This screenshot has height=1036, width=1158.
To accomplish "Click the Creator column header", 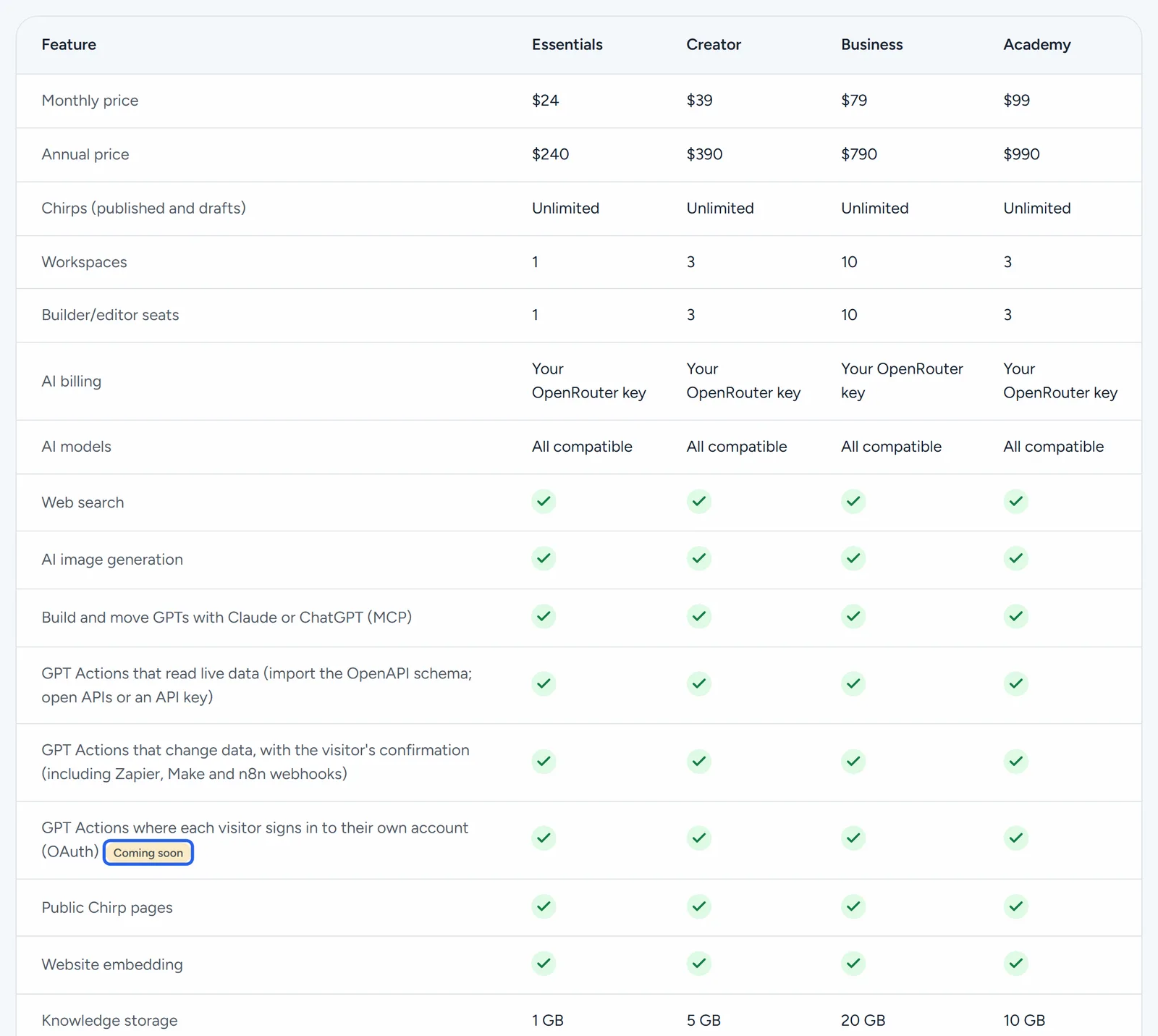I will 714,45.
